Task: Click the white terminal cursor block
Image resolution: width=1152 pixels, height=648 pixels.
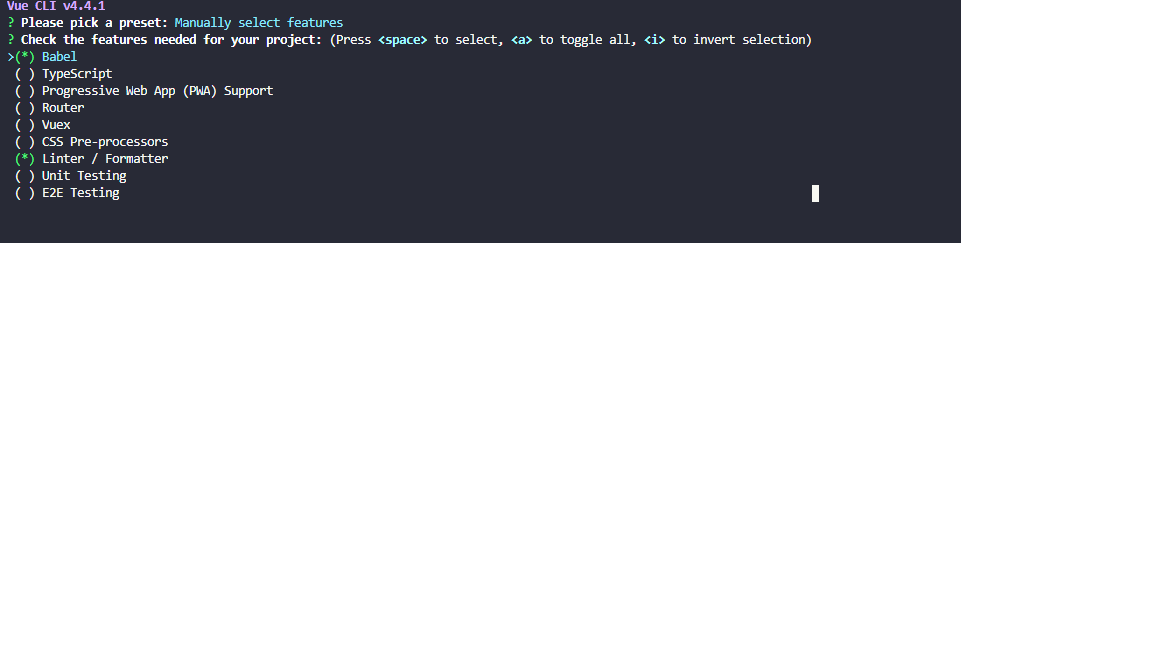Action: pos(815,193)
